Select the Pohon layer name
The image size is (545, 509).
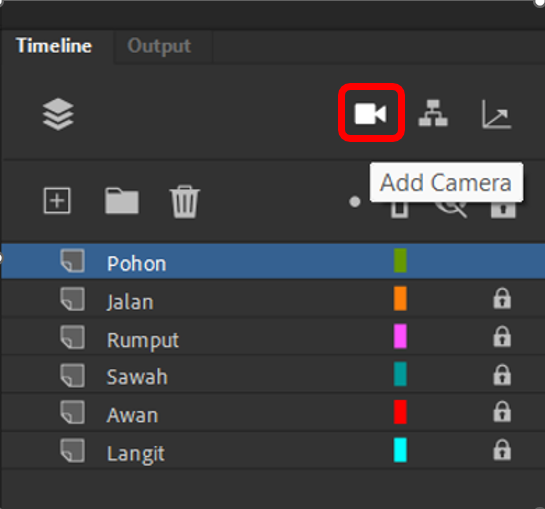137,264
